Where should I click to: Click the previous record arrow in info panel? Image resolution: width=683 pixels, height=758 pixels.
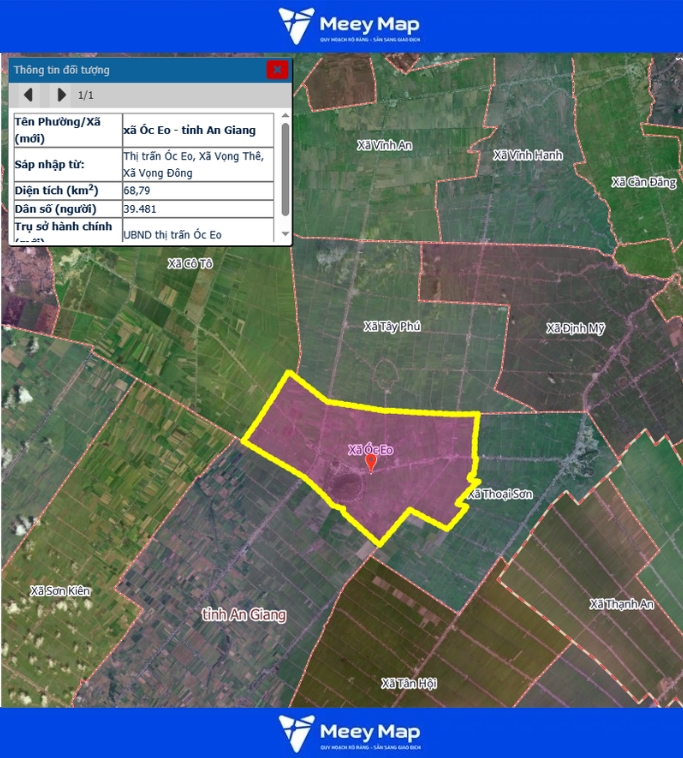(29, 95)
